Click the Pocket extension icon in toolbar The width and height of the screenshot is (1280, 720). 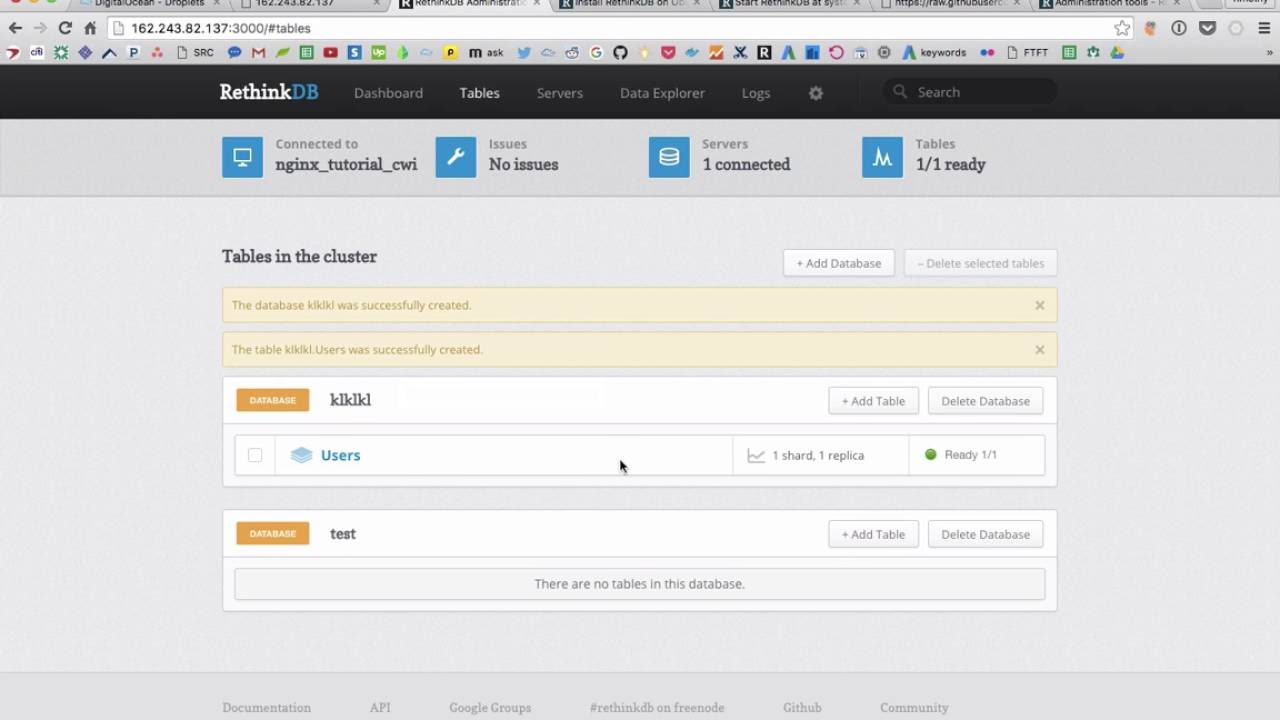pyautogui.click(x=1207, y=28)
